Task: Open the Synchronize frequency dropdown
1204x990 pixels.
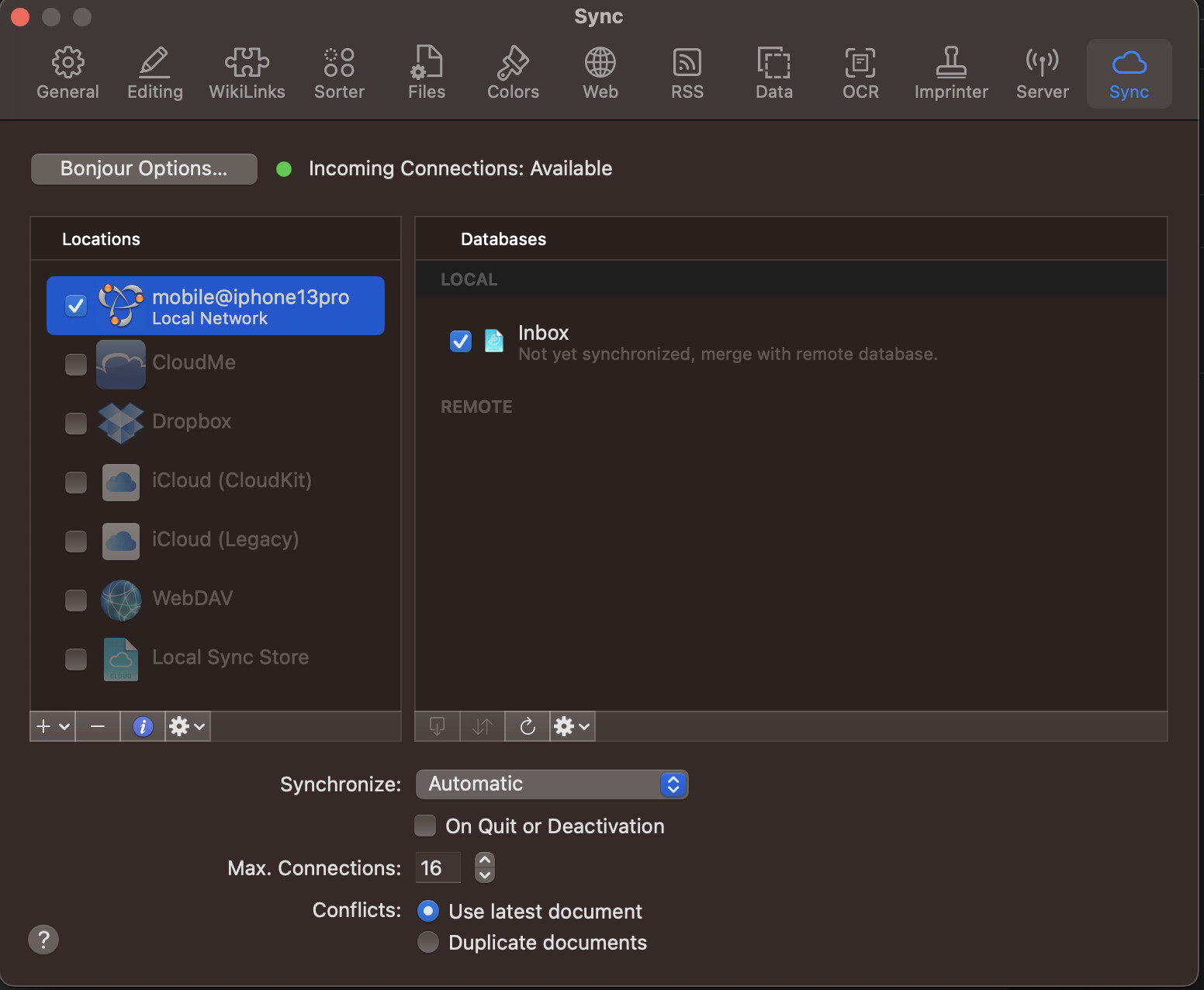Action: (x=552, y=784)
